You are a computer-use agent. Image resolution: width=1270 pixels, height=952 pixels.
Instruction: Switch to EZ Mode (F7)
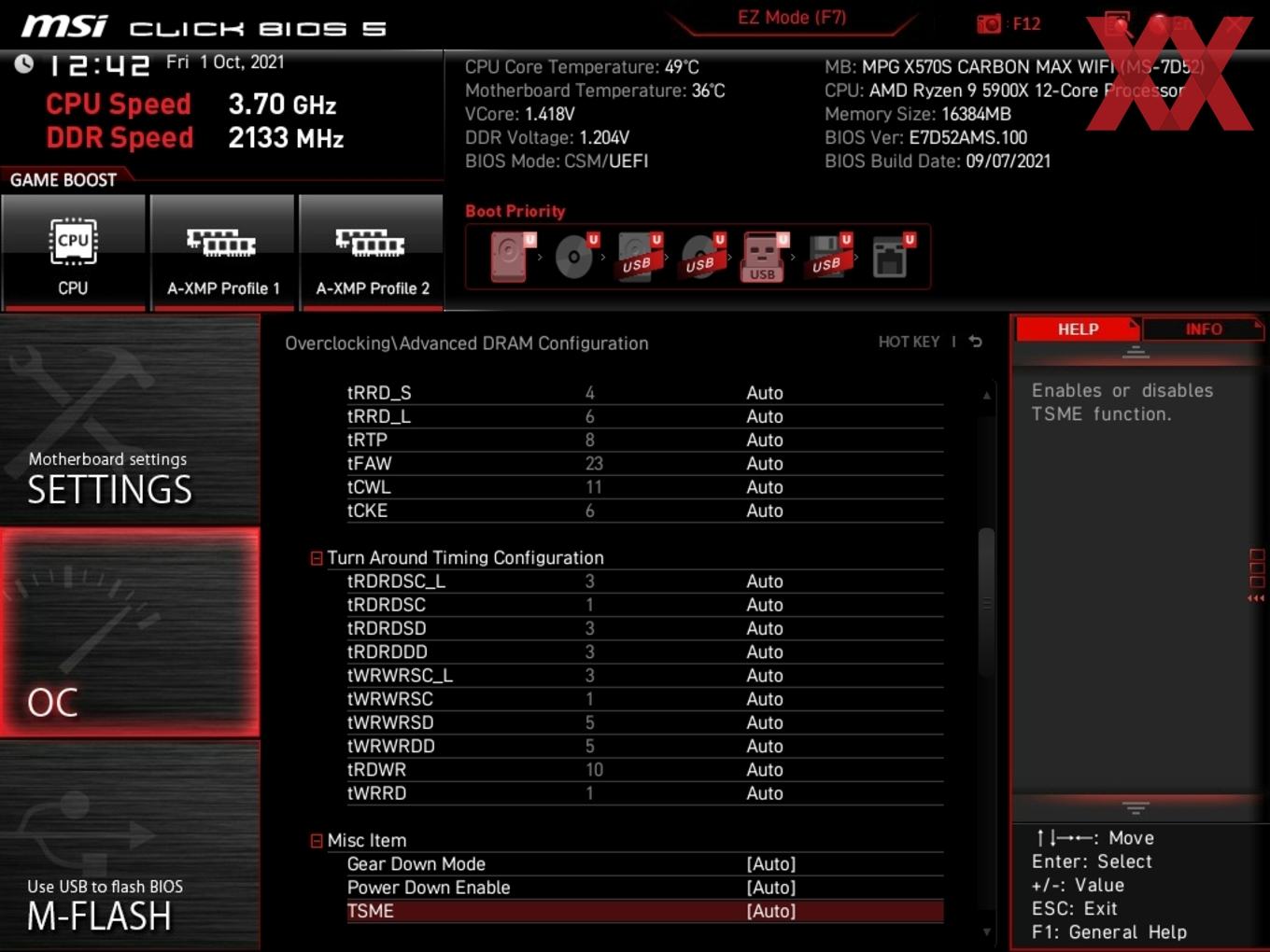(x=792, y=17)
